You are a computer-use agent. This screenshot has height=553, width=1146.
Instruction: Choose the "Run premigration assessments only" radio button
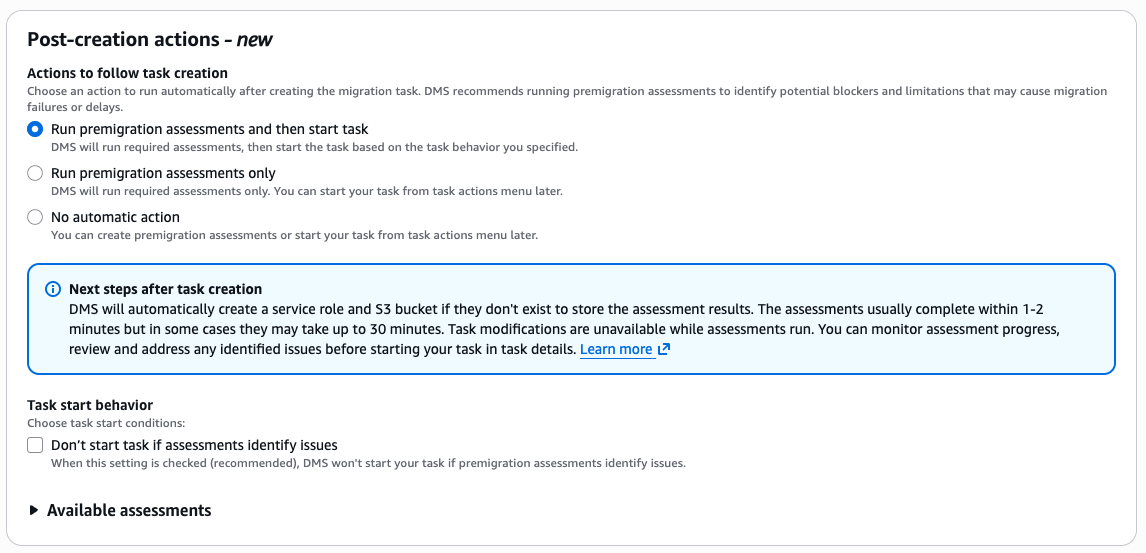35,173
